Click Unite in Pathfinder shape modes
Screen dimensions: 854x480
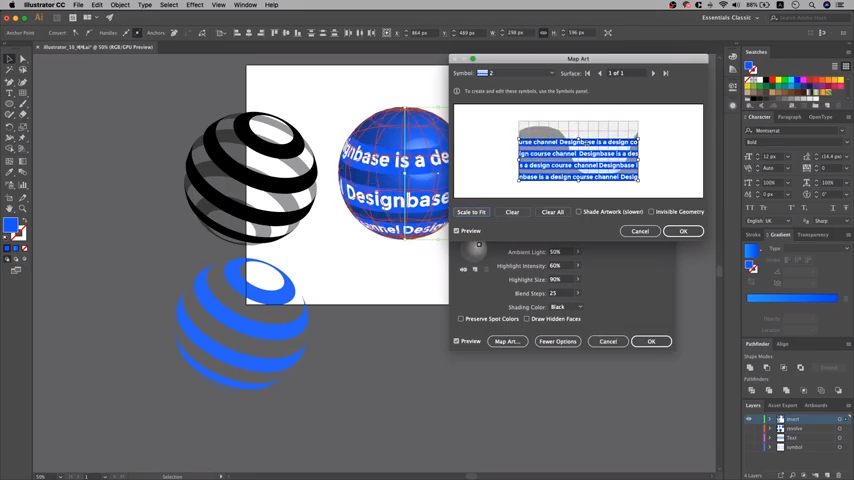tap(750, 368)
